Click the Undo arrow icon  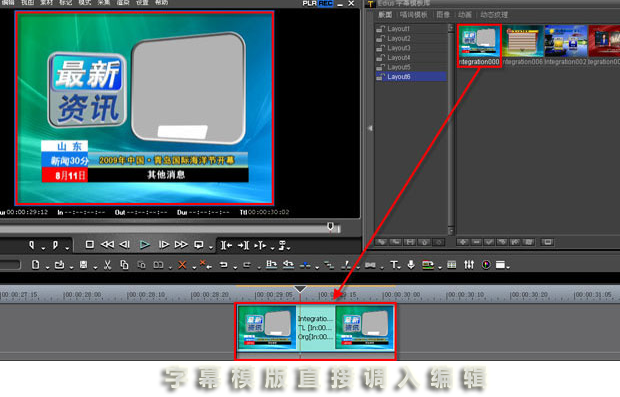tap(223, 265)
